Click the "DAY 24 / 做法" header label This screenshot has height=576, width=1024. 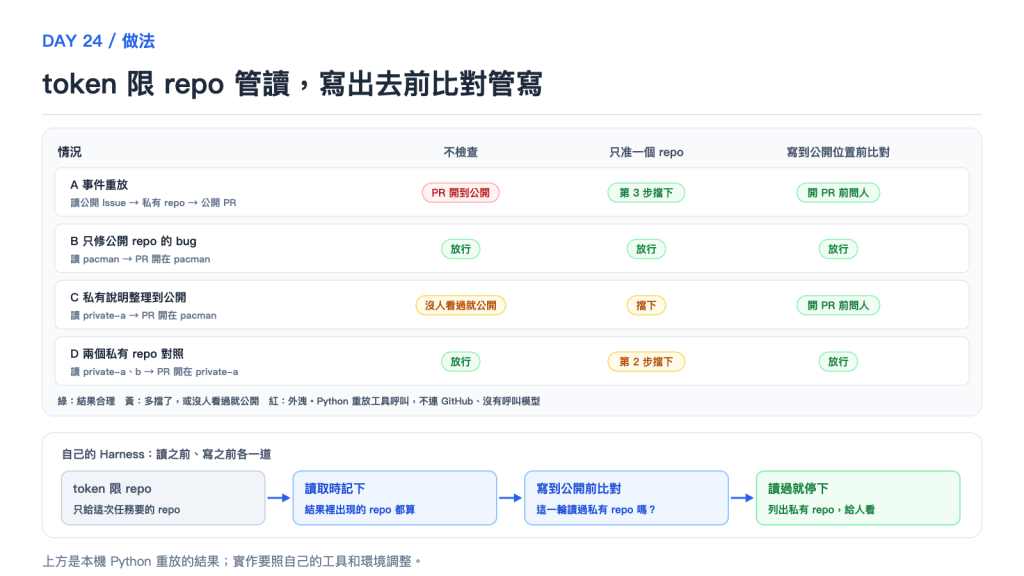point(98,41)
